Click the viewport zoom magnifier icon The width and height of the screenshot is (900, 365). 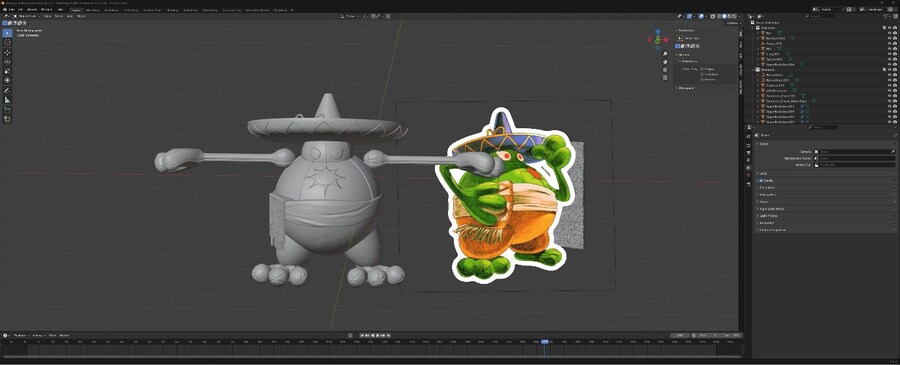[665, 53]
